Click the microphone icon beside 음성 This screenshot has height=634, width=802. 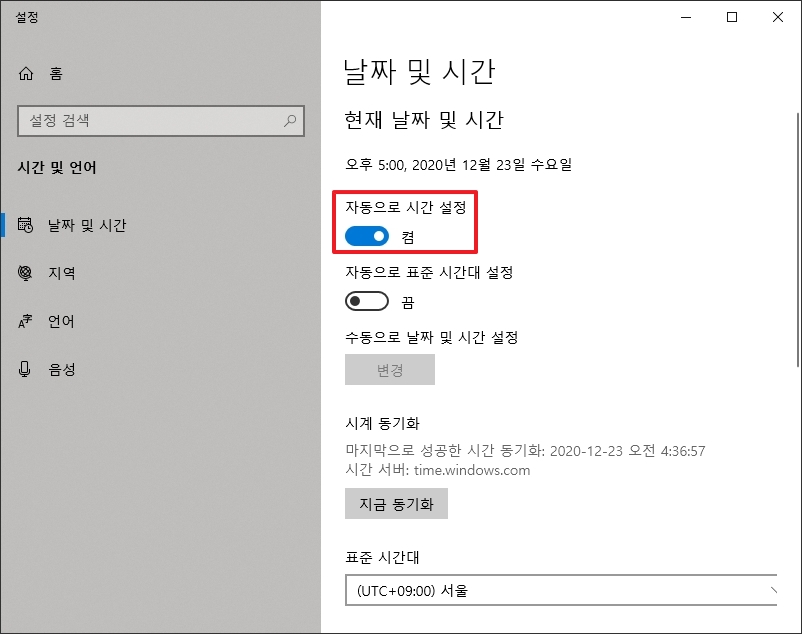(x=25, y=369)
